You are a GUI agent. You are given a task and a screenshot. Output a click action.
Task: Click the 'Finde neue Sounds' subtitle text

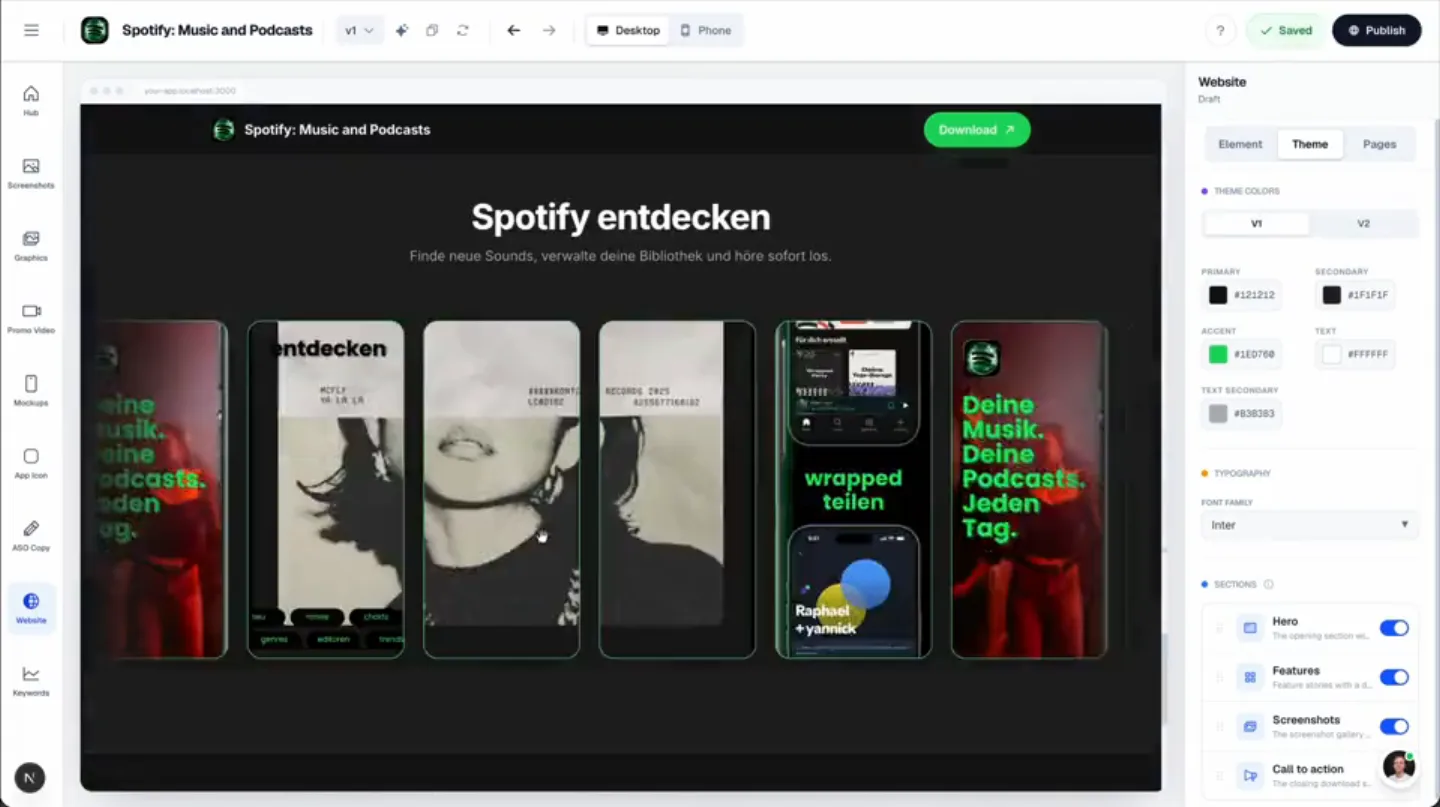tap(620, 256)
